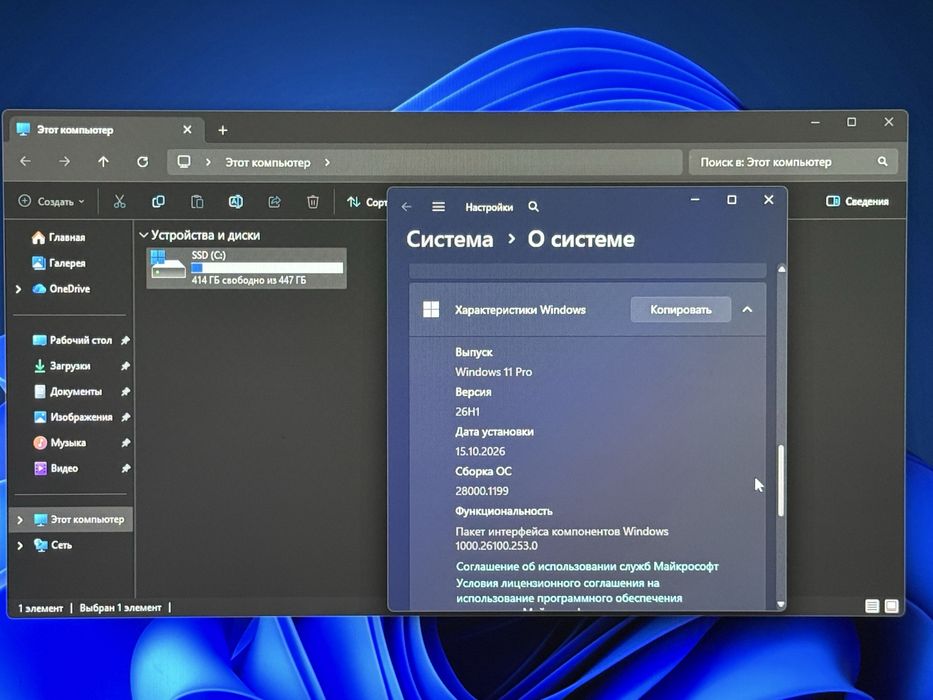Expand the OneDrive tree node
Screen dimensions: 933x700
click(18, 289)
